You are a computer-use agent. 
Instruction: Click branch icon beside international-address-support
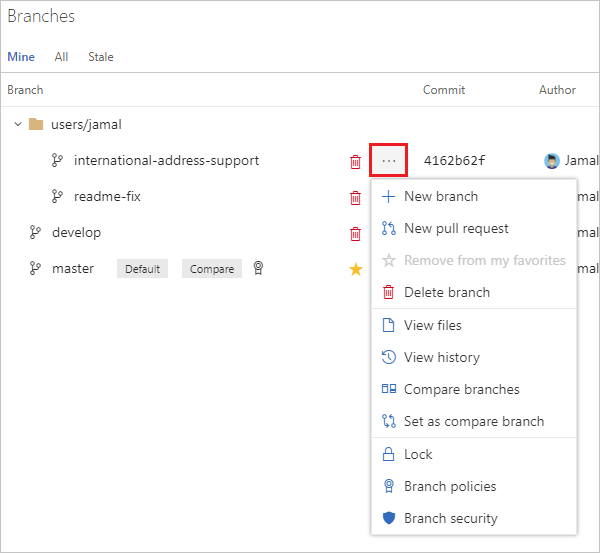click(x=57, y=160)
